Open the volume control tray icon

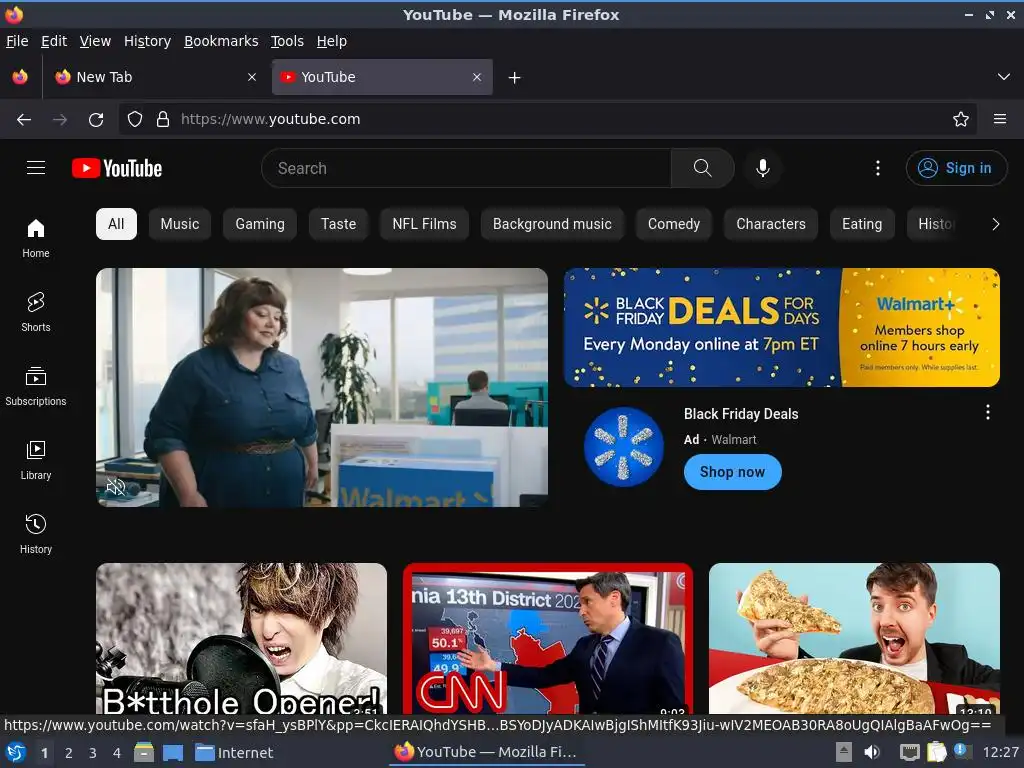click(x=872, y=752)
